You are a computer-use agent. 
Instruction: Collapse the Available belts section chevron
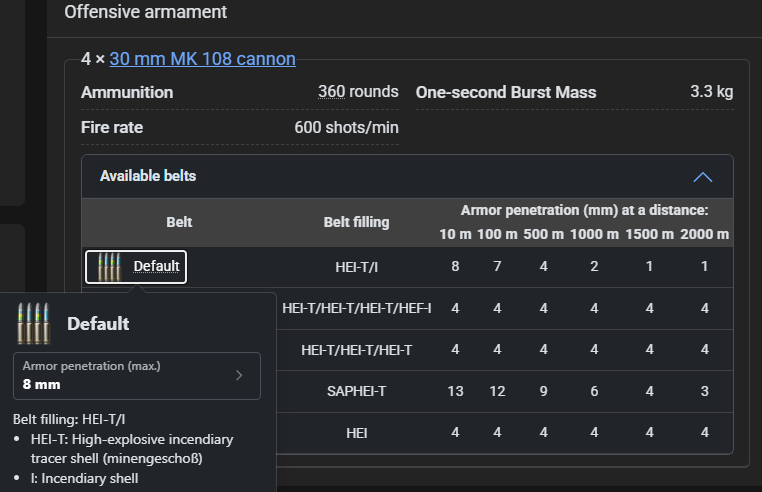point(703,176)
